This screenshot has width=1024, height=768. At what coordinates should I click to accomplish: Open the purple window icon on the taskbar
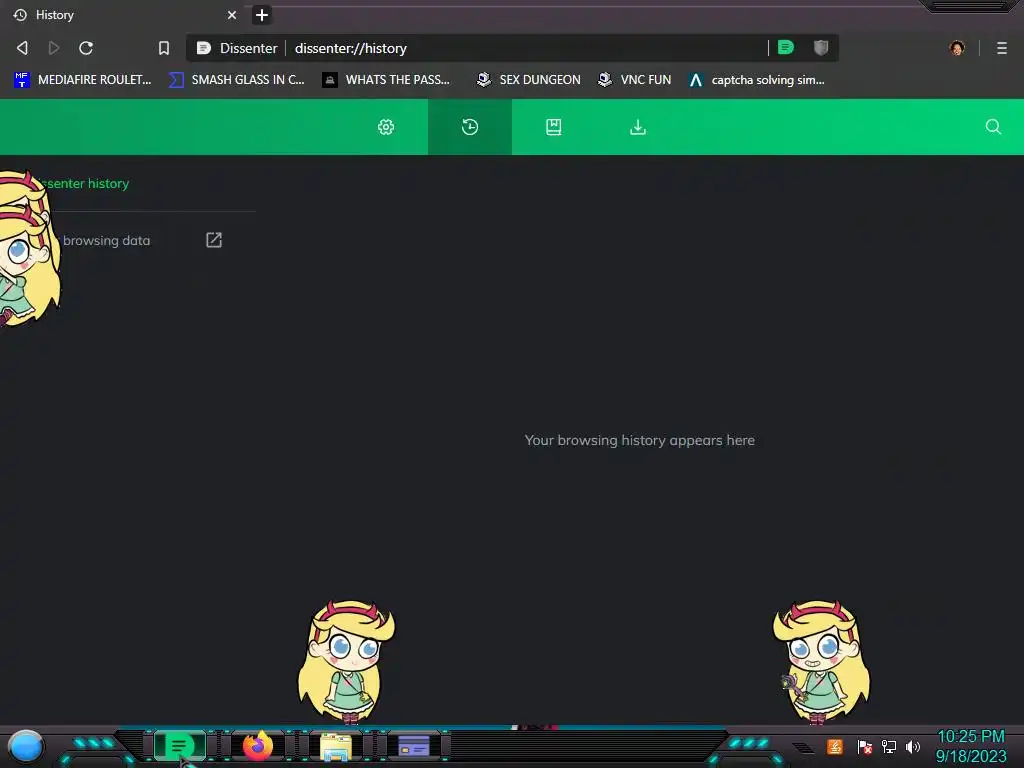(414, 745)
